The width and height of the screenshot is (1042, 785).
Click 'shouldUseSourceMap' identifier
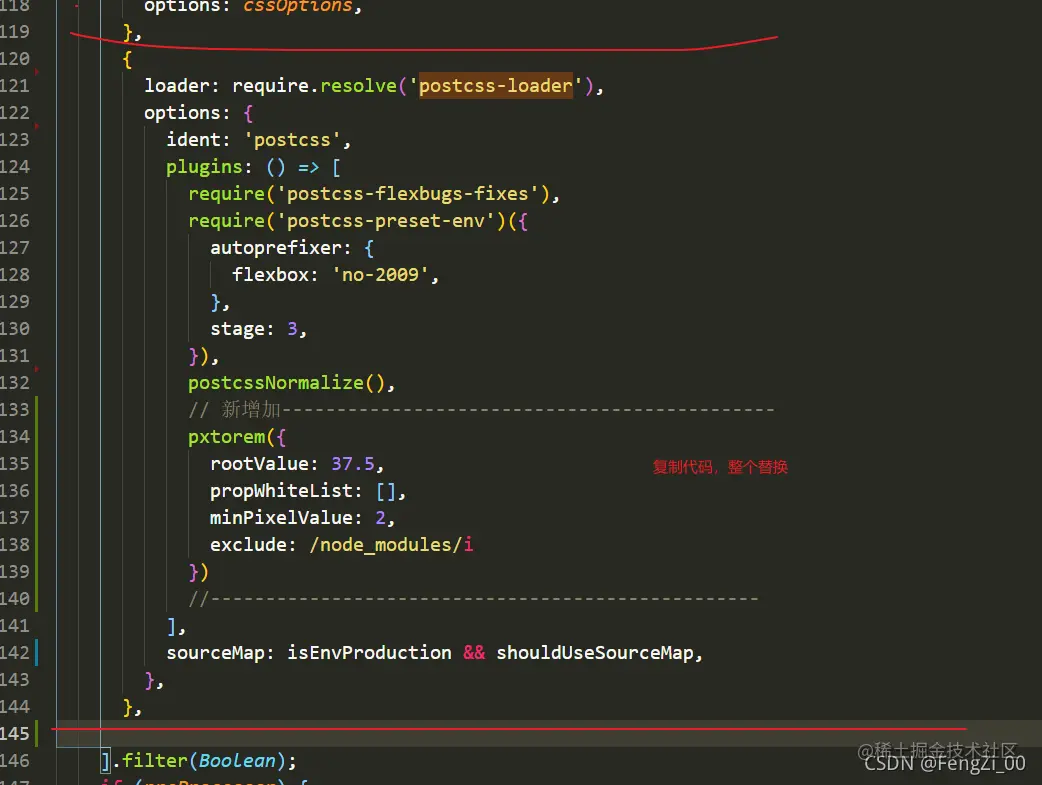[x=595, y=653]
